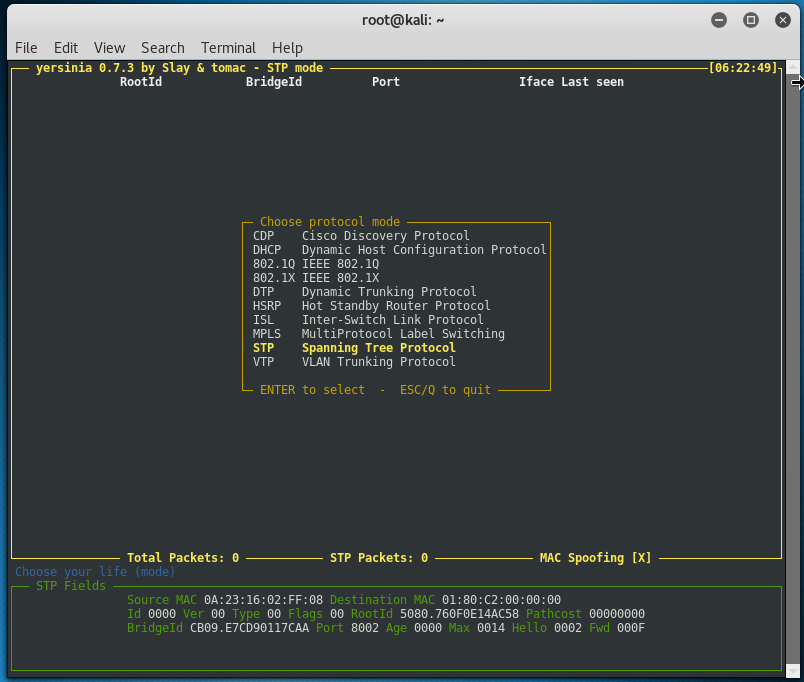Select CDP Cisco Discovery Protocol entry
This screenshot has width=804, height=682.
click(361, 236)
